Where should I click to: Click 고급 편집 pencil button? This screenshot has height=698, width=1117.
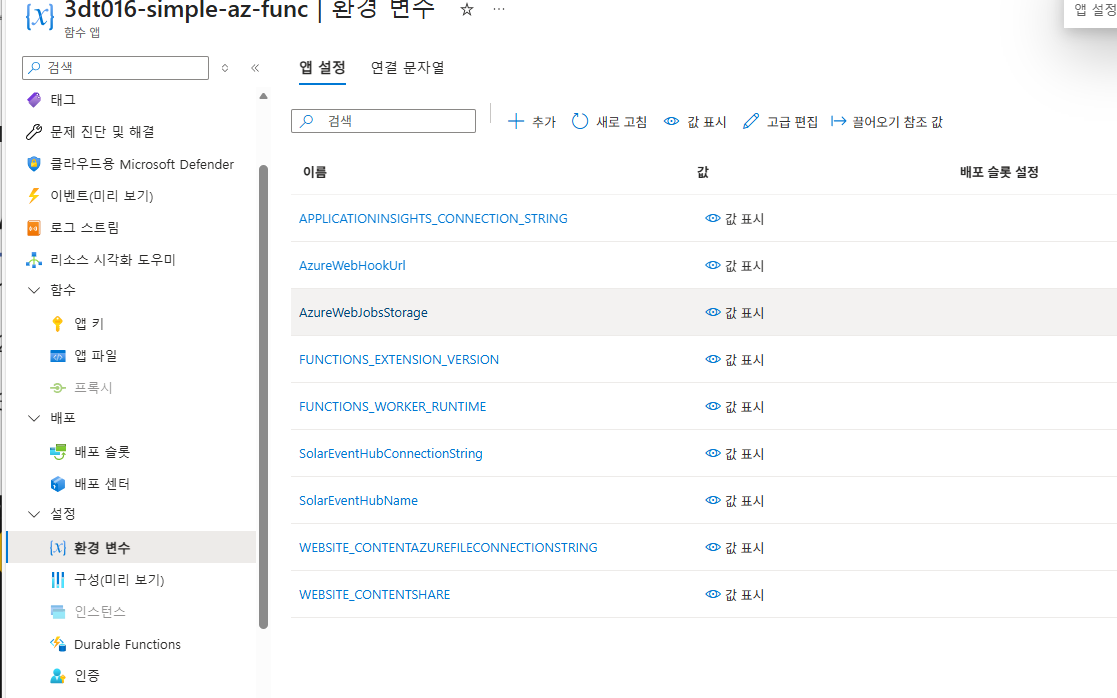pyautogui.click(x=780, y=122)
